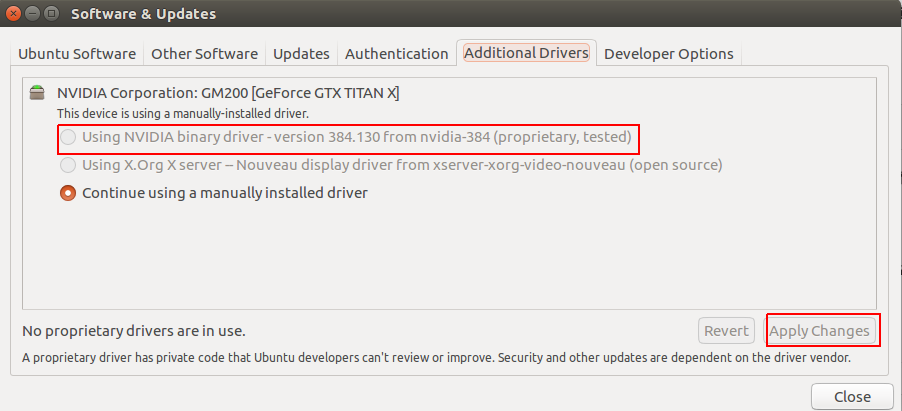
Task: Open the Other Software tab
Action: tap(204, 54)
